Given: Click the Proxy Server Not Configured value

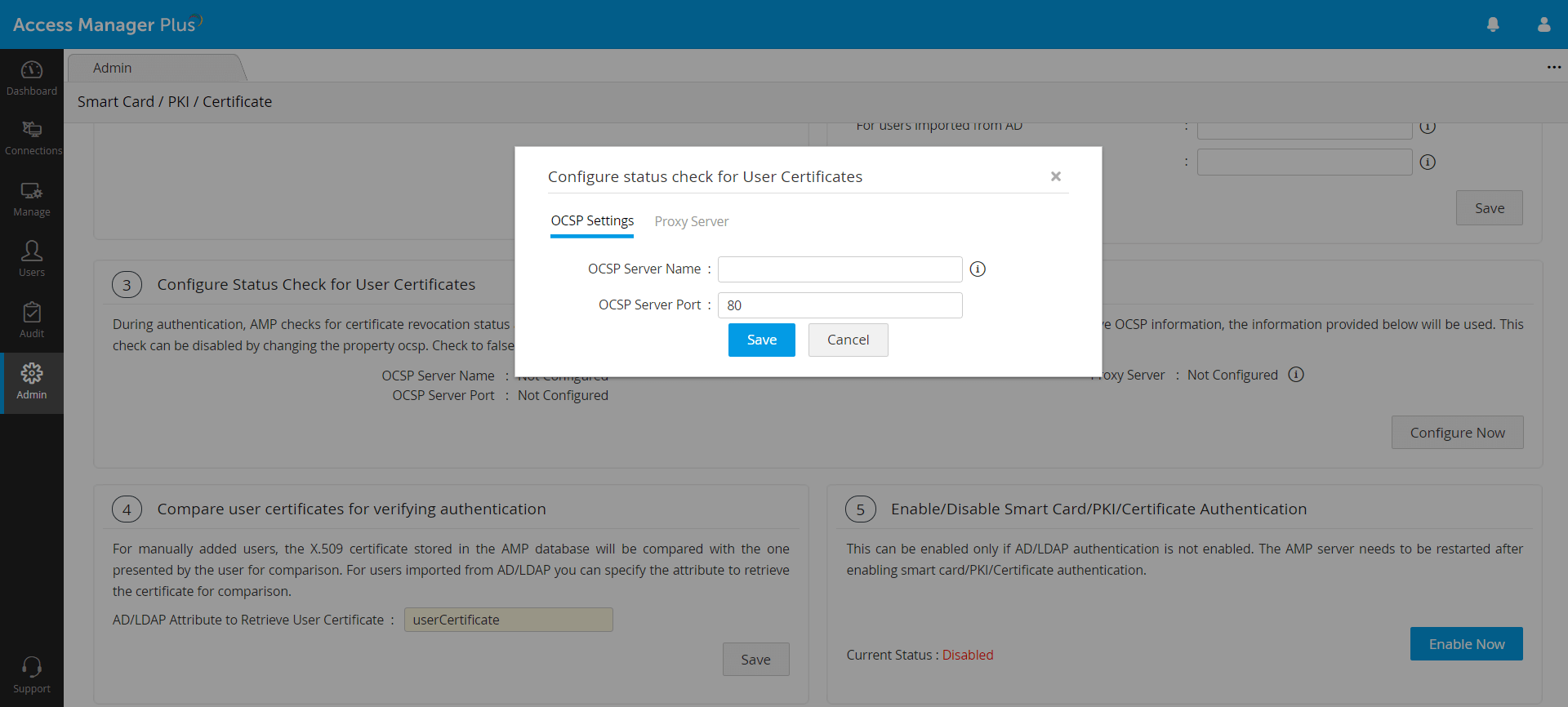Looking at the screenshot, I should (1232, 375).
